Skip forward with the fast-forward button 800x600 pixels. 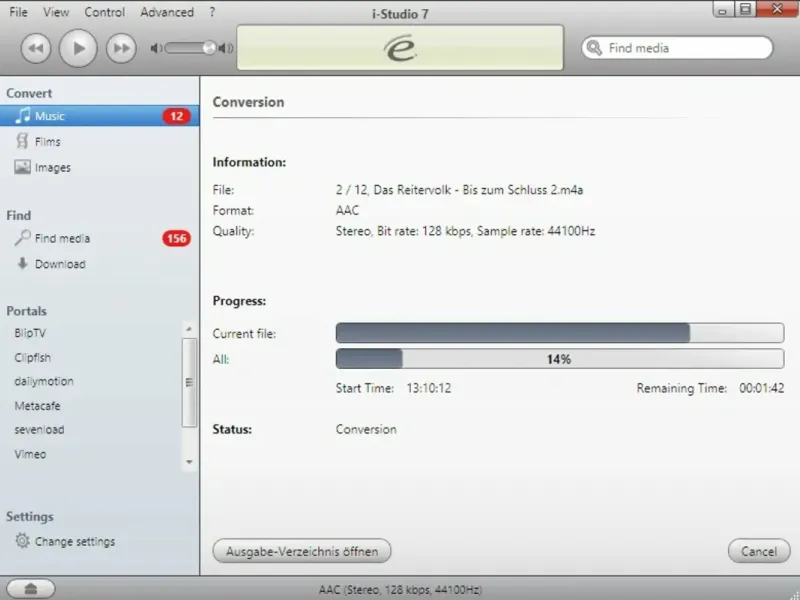[121, 48]
